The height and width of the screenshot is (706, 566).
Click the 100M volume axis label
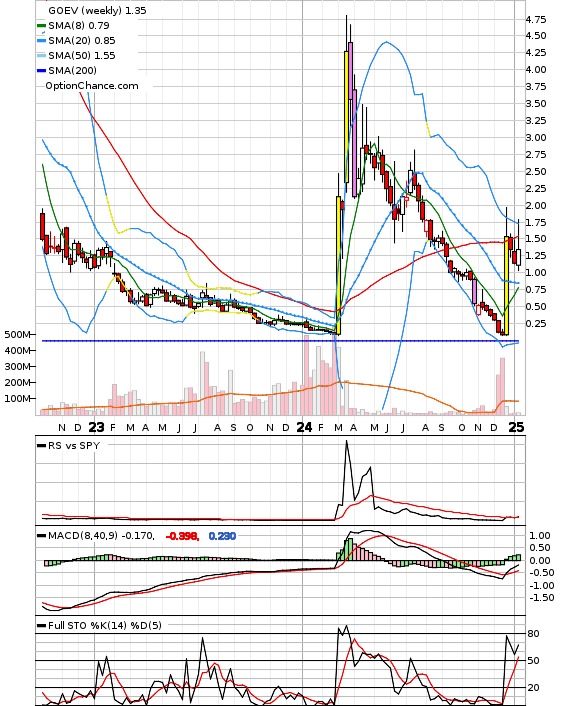(18, 398)
